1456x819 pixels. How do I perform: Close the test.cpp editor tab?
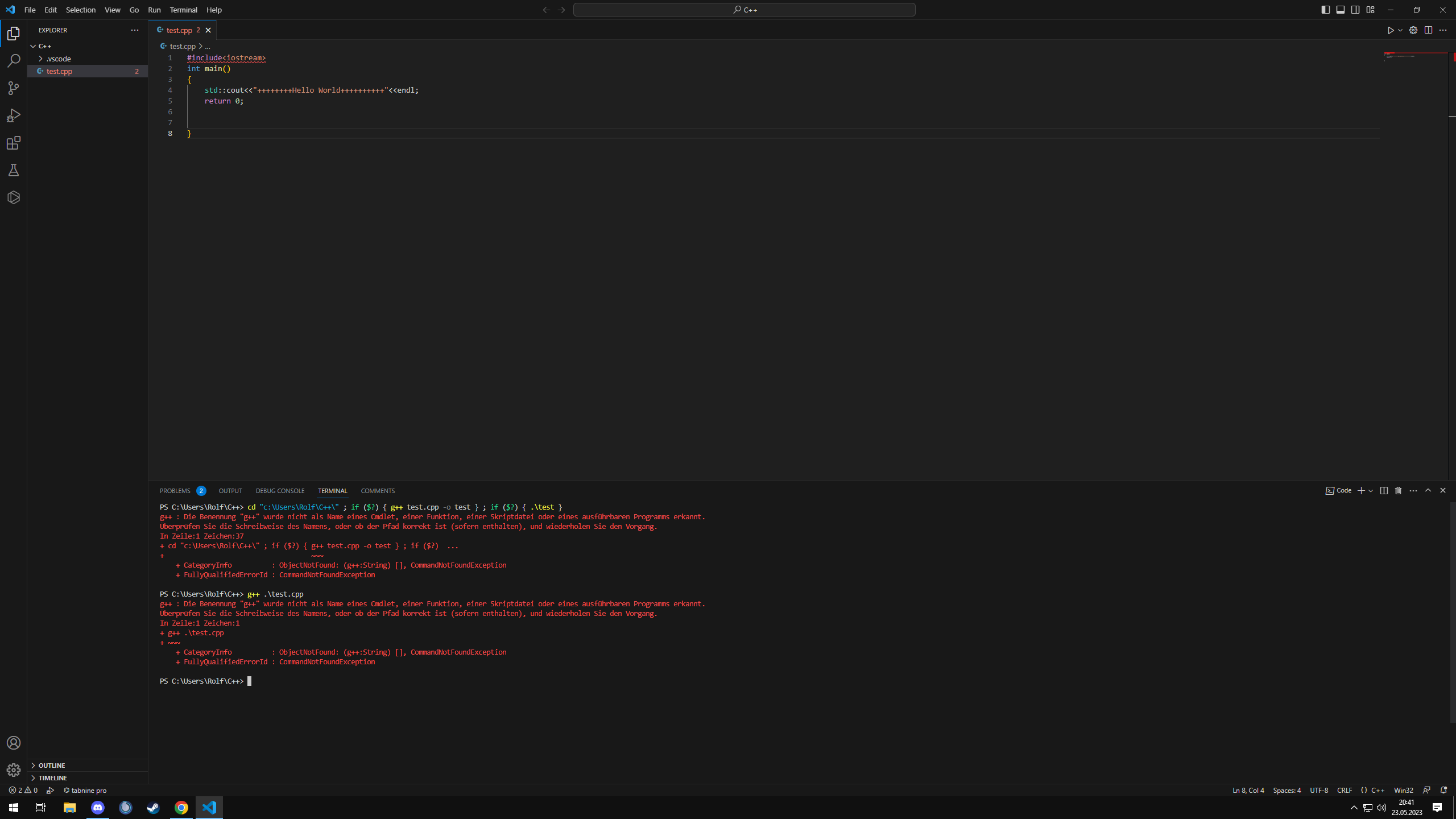point(208,30)
